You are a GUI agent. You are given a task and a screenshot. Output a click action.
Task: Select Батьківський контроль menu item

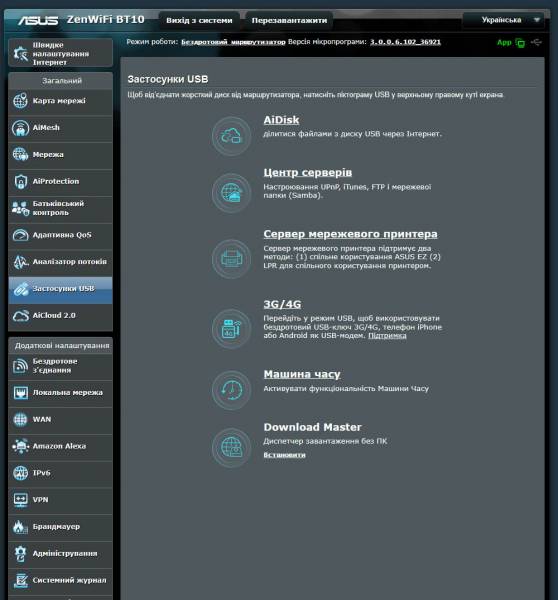(x=60, y=208)
